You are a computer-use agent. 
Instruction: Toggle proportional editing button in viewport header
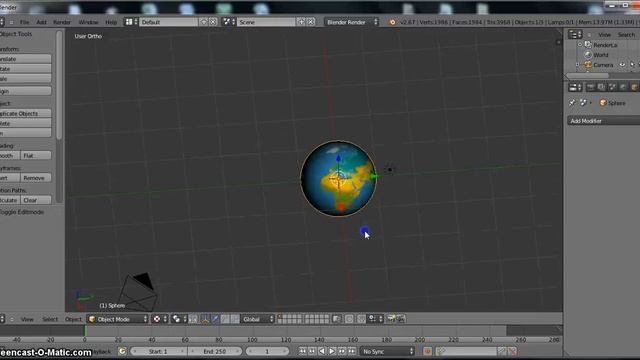click(349, 319)
